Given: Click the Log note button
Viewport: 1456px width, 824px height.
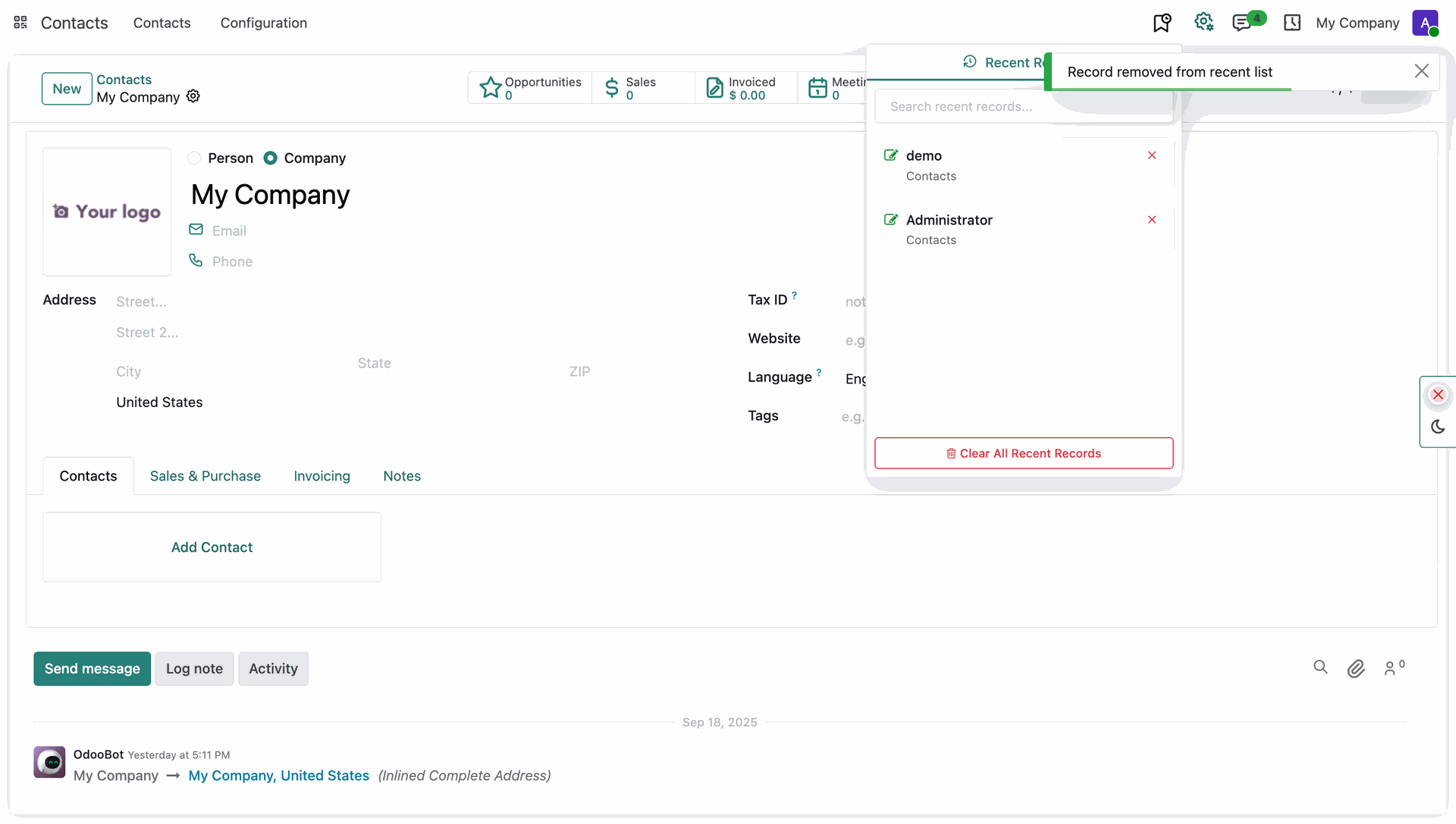Looking at the screenshot, I should [x=194, y=669].
